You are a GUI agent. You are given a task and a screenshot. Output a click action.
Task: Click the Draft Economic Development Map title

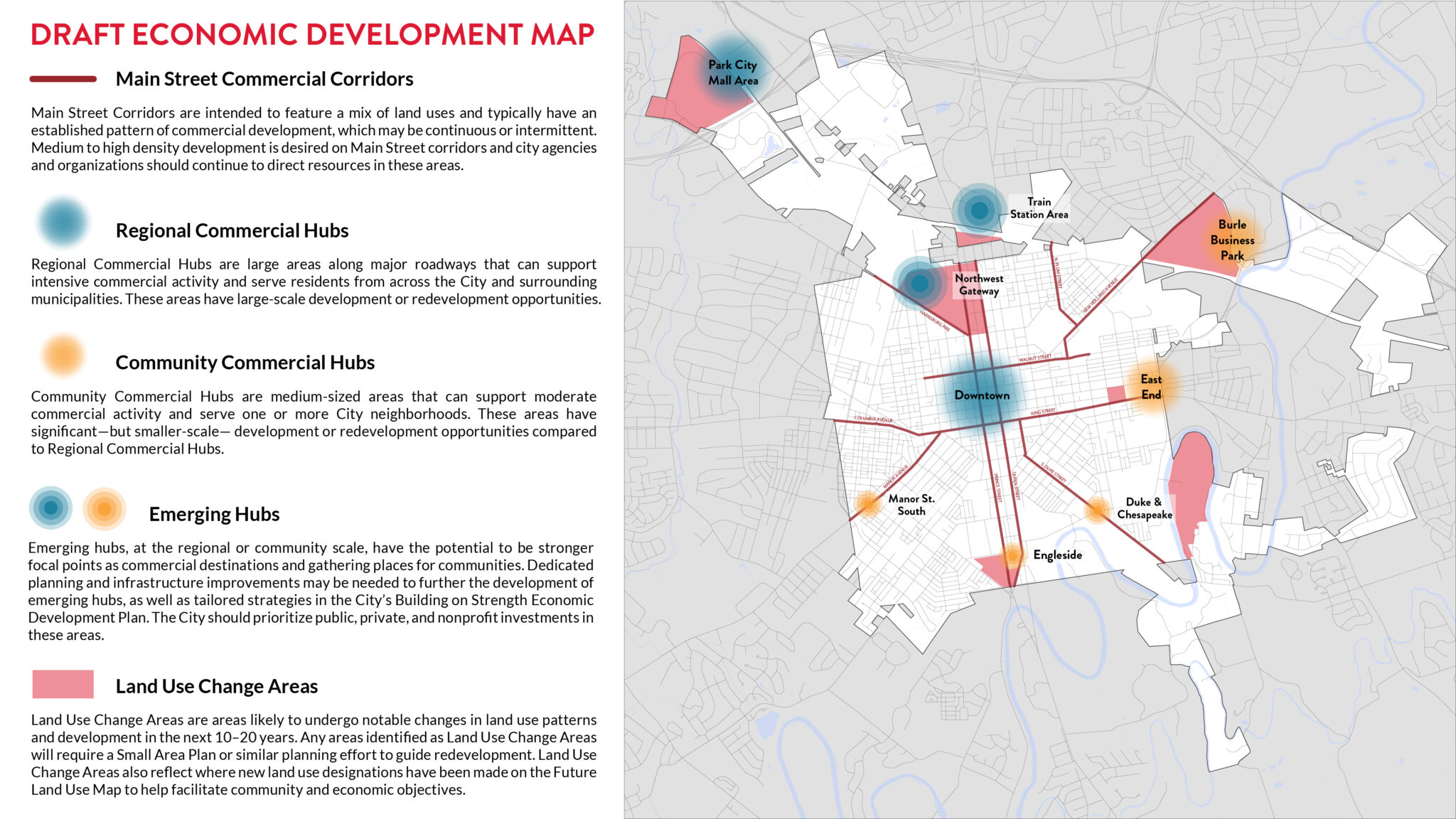pos(312,35)
